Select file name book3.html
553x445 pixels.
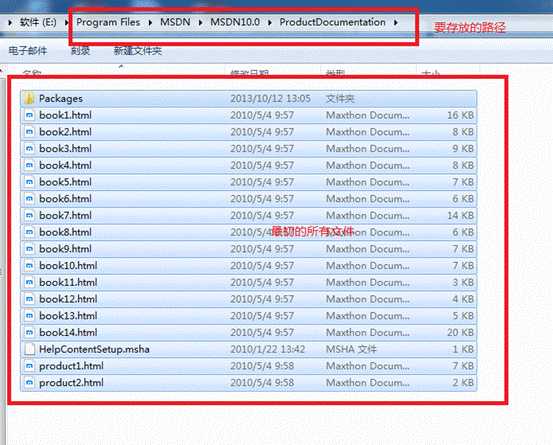[65, 148]
